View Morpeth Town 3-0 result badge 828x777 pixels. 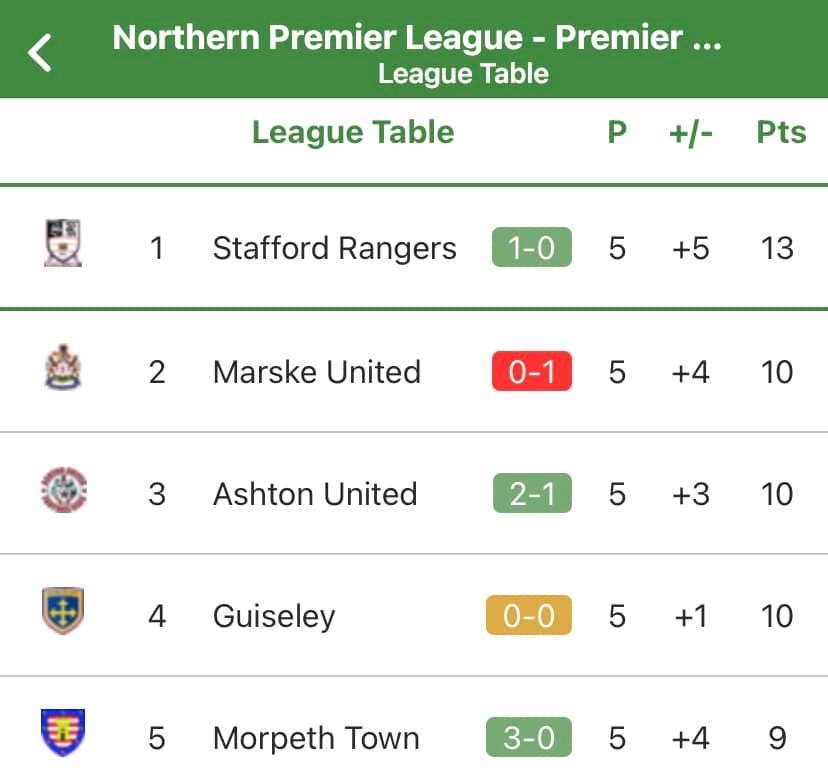pyautogui.click(x=529, y=737)
